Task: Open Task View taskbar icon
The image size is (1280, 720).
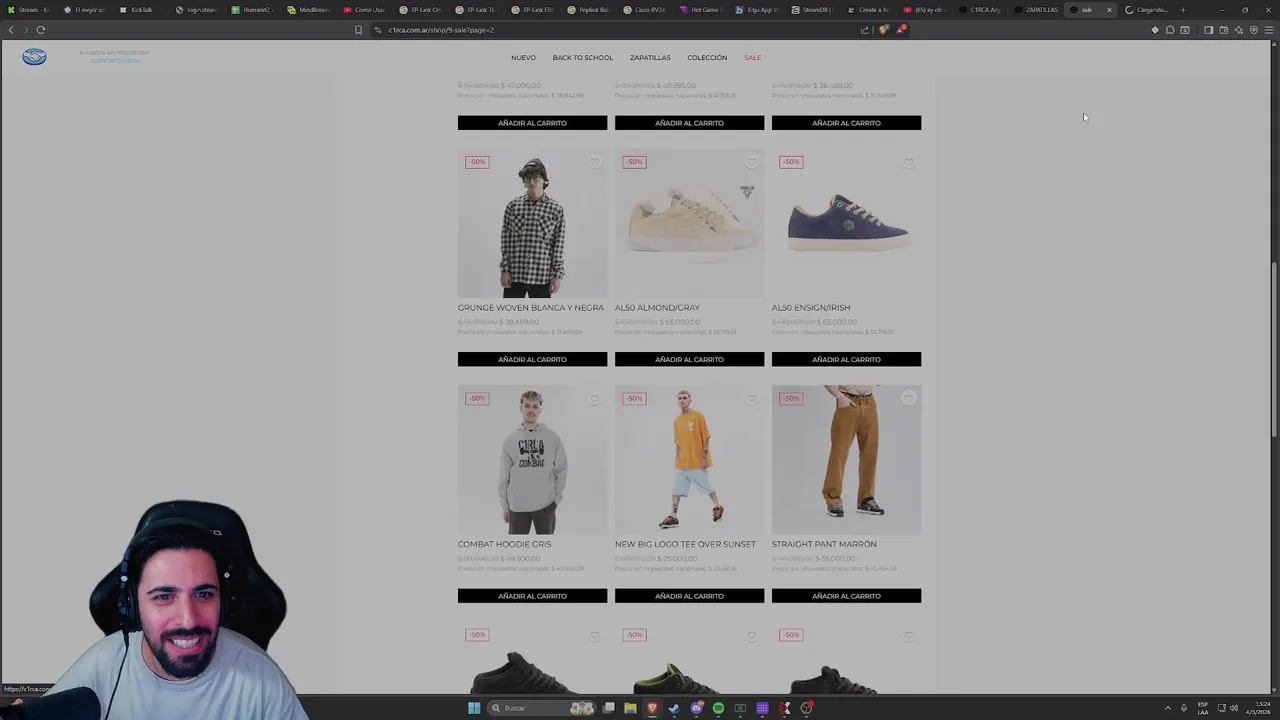Action: click(608, 708)
